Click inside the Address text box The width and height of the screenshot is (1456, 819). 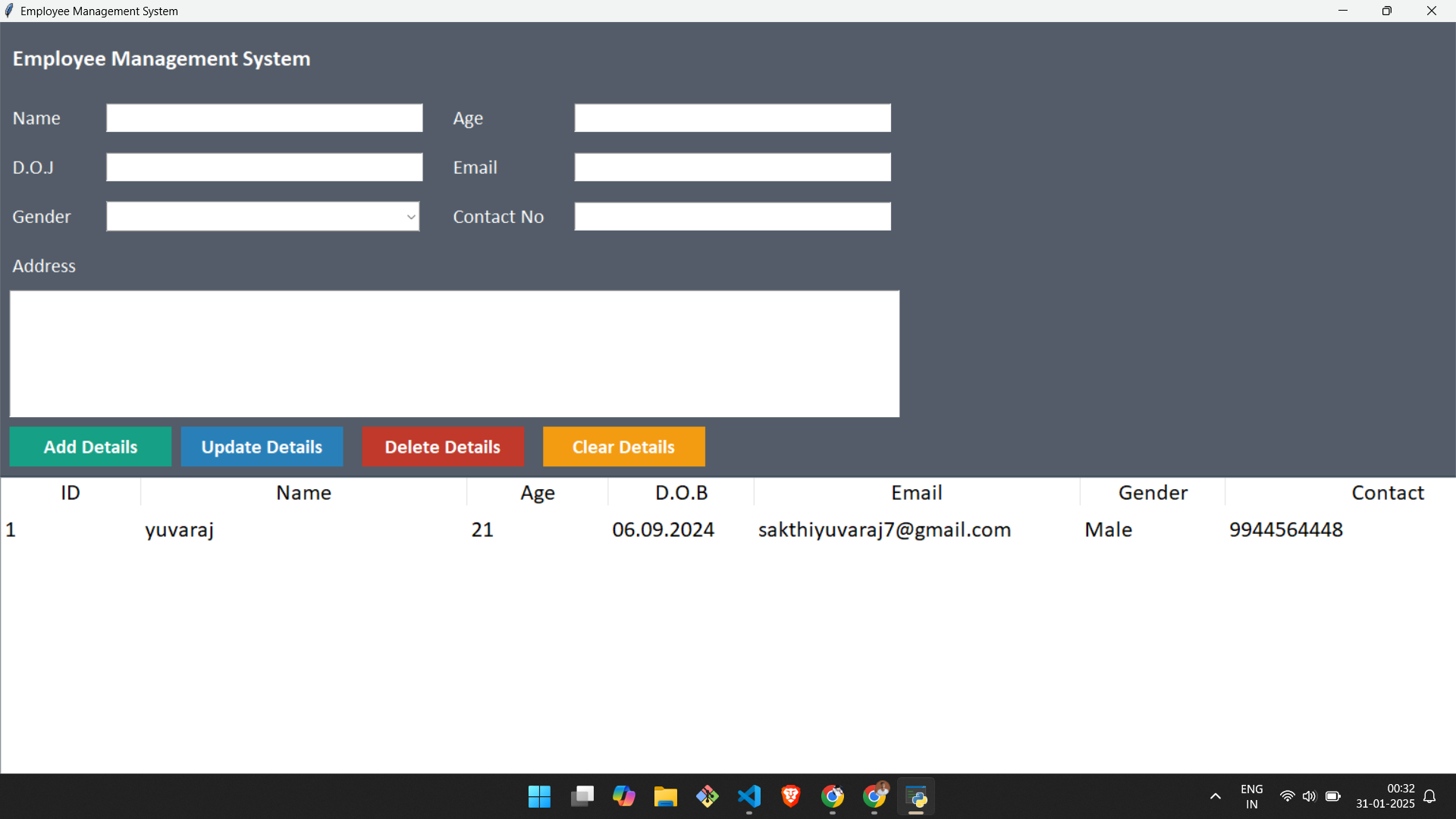click(x=454, y=353)
